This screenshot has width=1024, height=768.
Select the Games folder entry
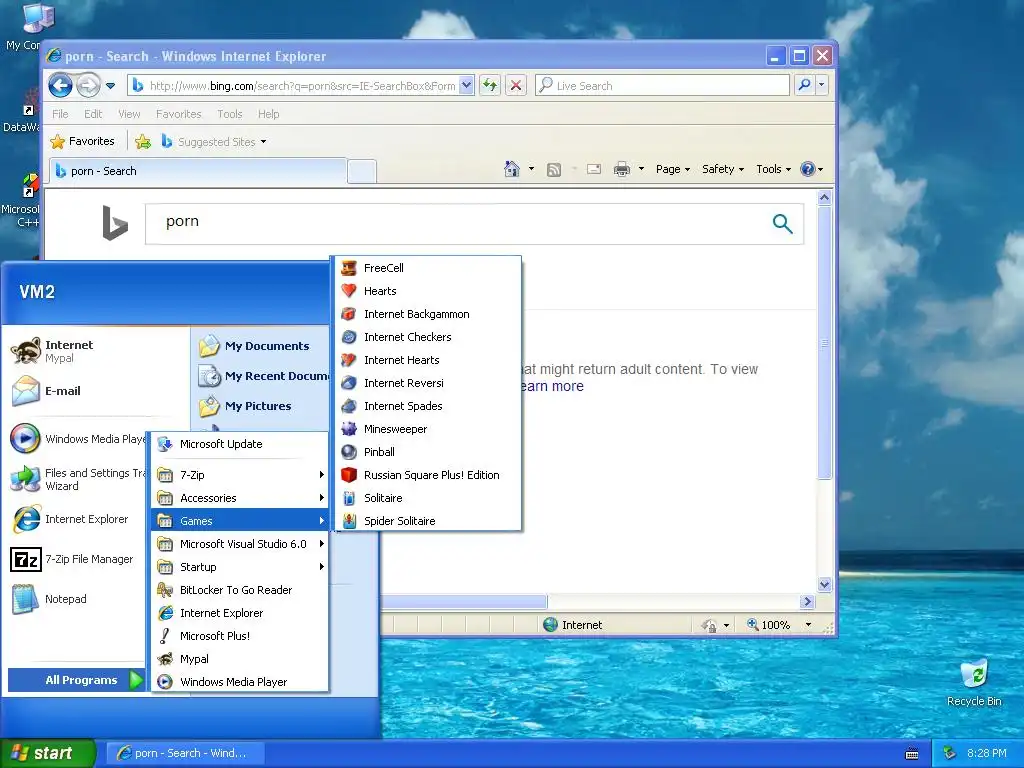pos(240,520)
